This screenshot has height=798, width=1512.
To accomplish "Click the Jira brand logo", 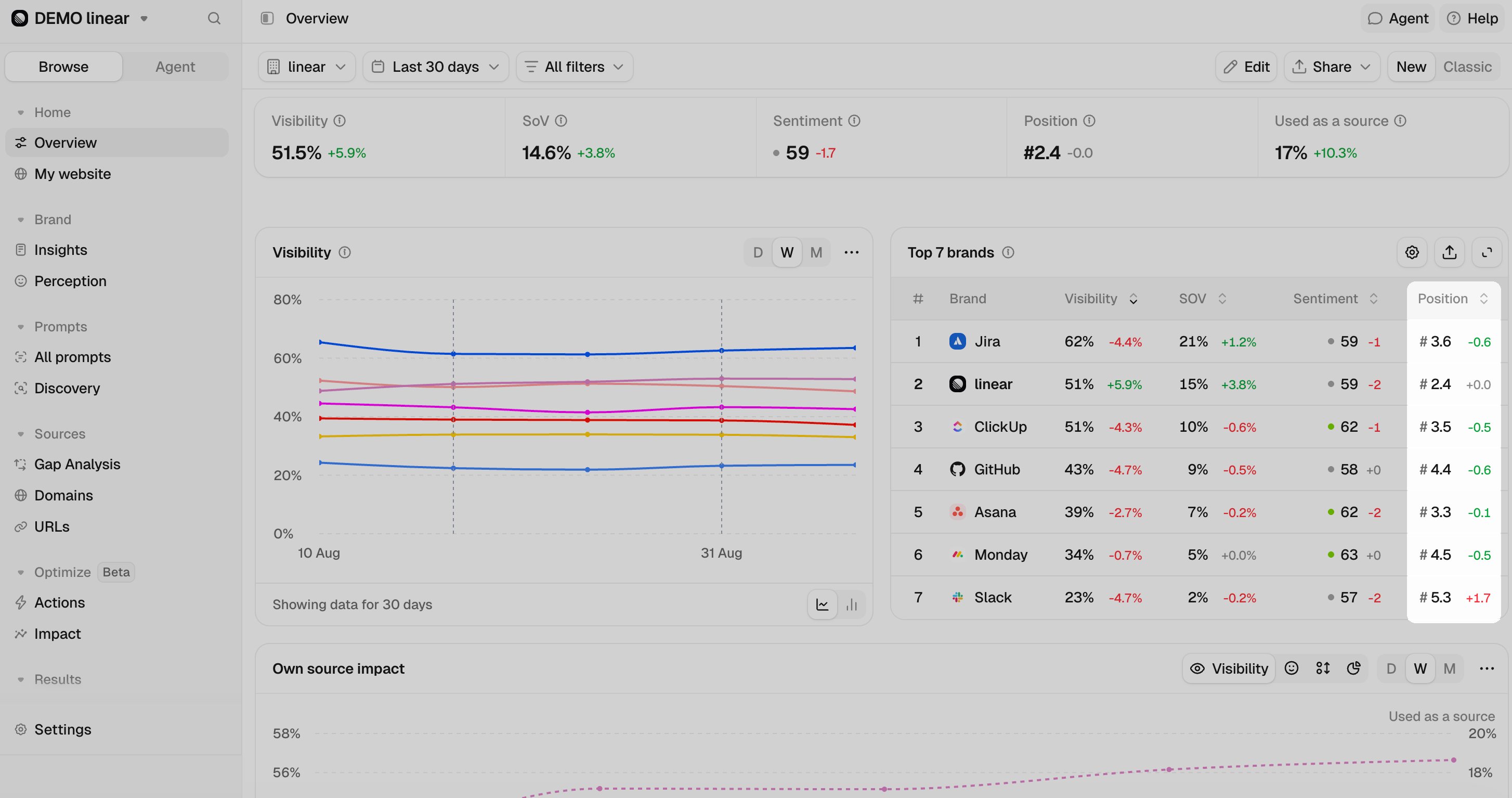I will (x=958, y=341).
